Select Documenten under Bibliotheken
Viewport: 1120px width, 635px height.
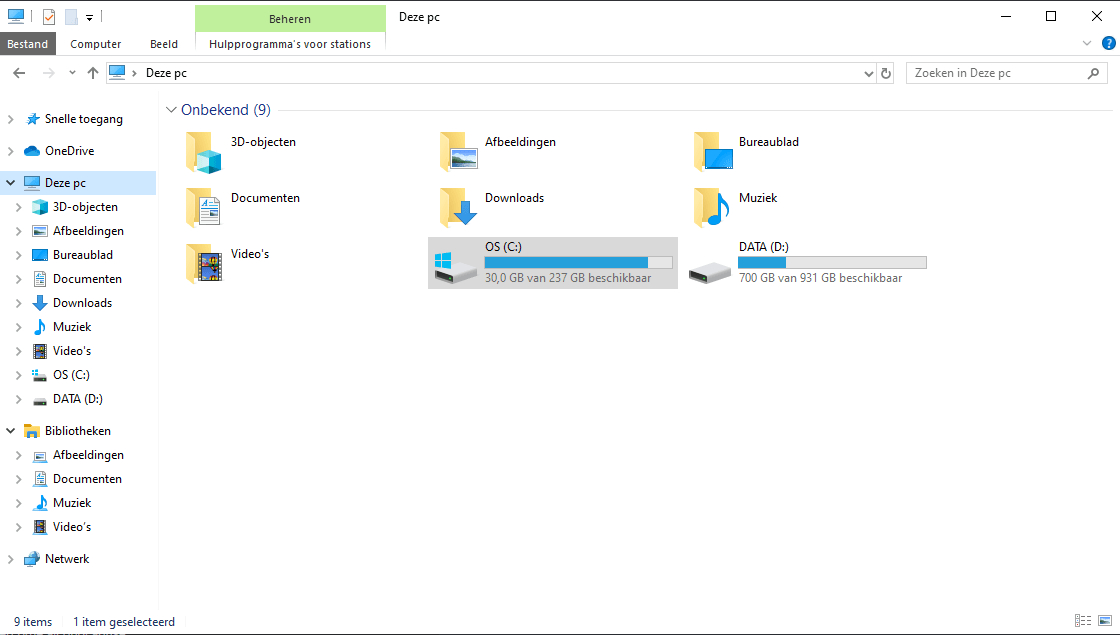[87, 479]
